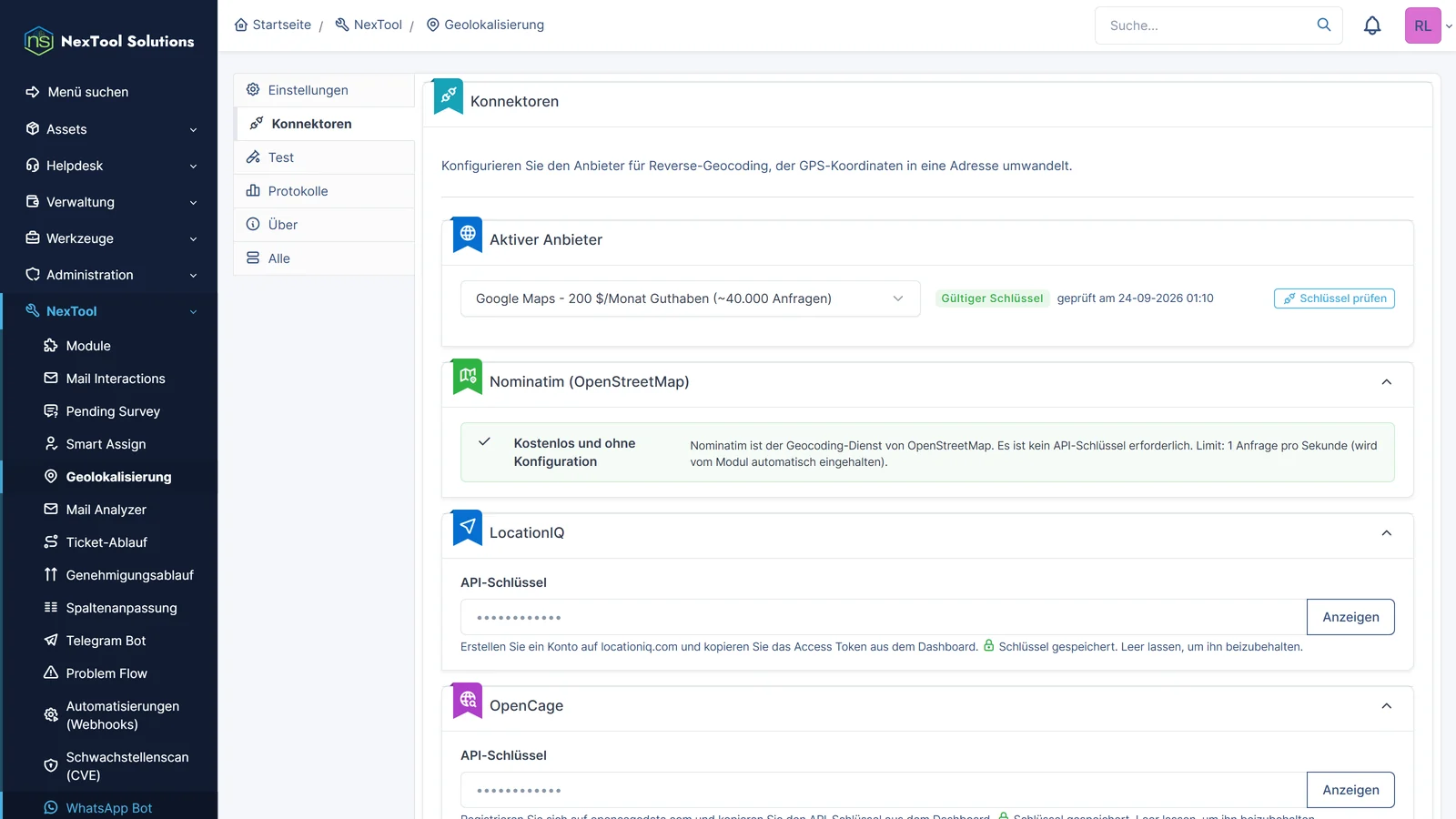The height and width of the screenshot is (819, 1456).
Task: Click the Genehmigungsablauf sidebar icon
Action: pyautogui.click(x=51, y=575)
